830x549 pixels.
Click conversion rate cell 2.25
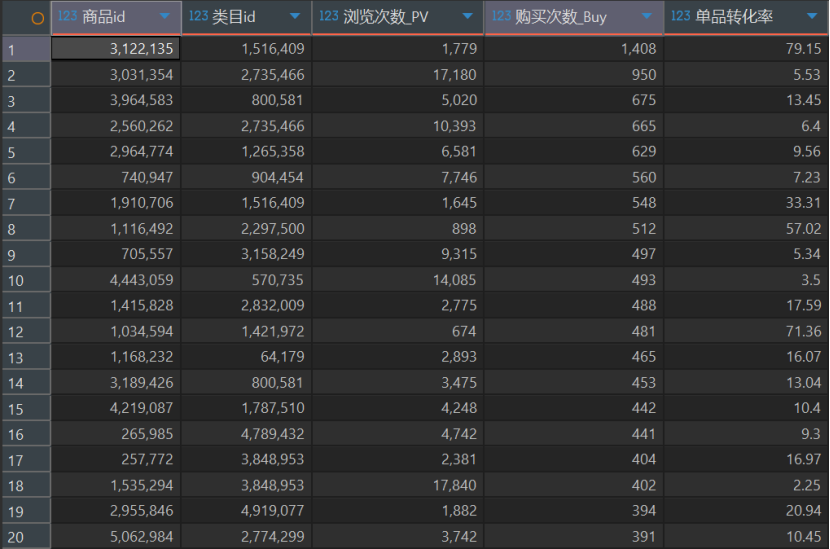(x=746, y=485)
